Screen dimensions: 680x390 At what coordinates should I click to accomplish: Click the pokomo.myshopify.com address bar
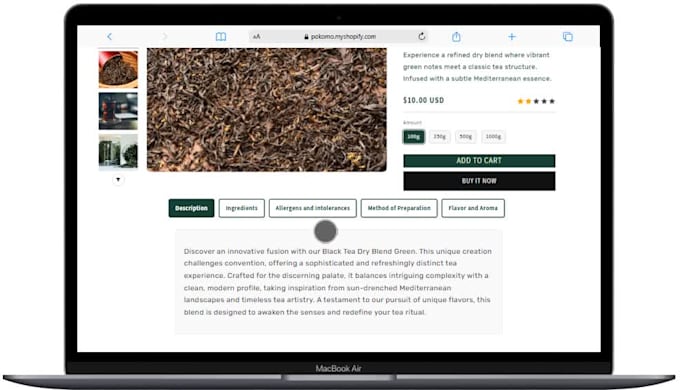(x=339, y=36)
